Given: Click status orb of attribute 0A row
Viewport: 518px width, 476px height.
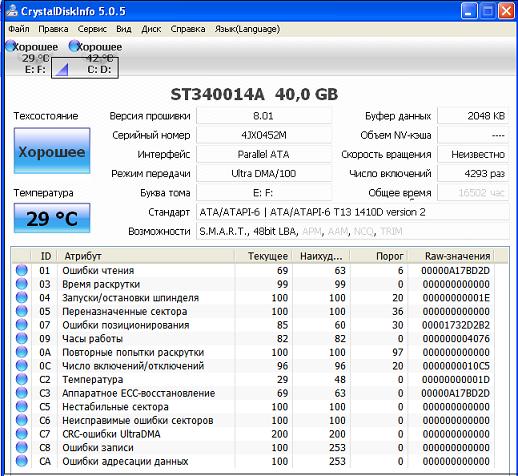Looking at the screenshot, I should tap(22, 352).
